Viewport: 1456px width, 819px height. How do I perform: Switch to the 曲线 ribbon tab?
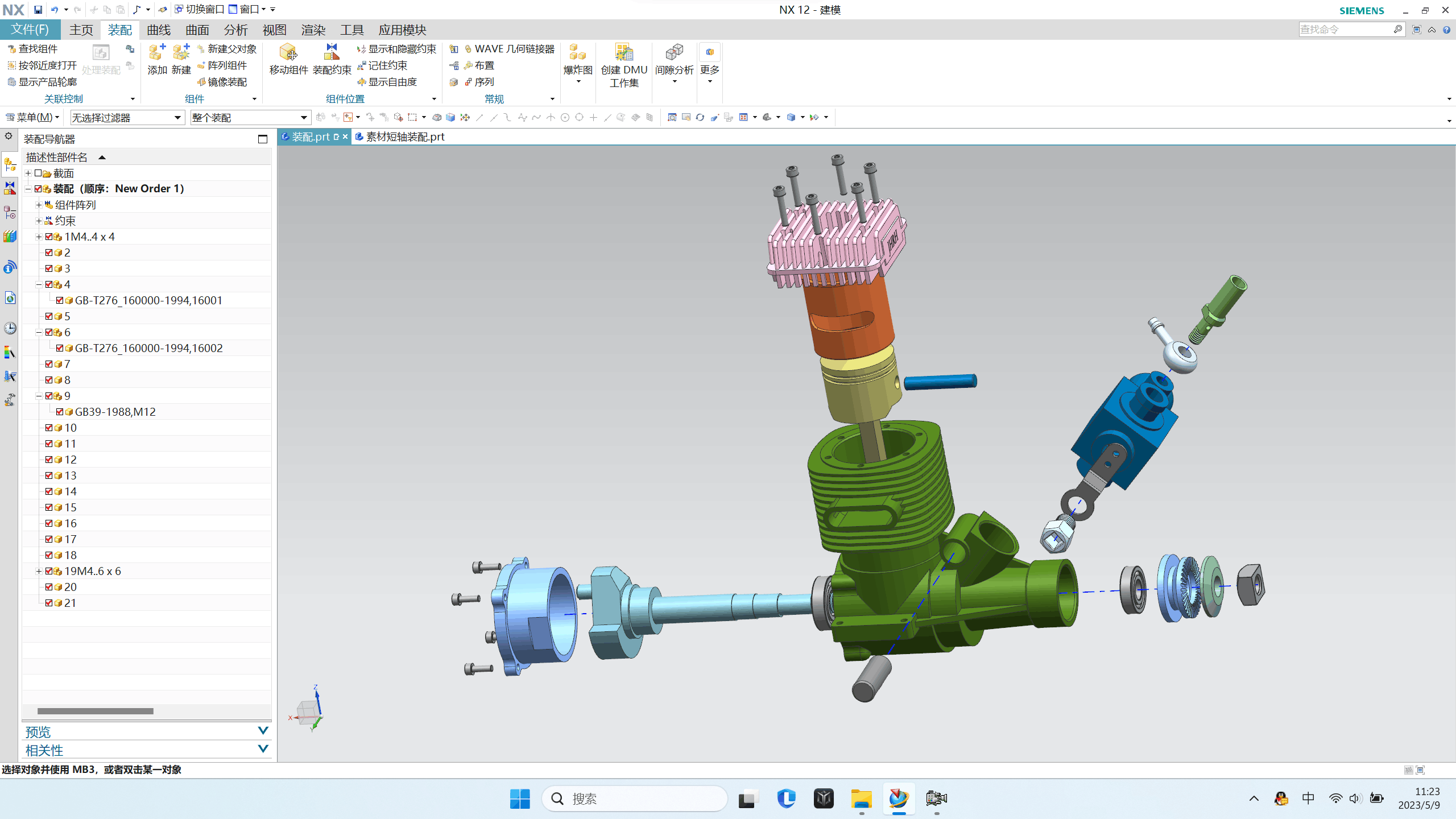pos(159,30)
